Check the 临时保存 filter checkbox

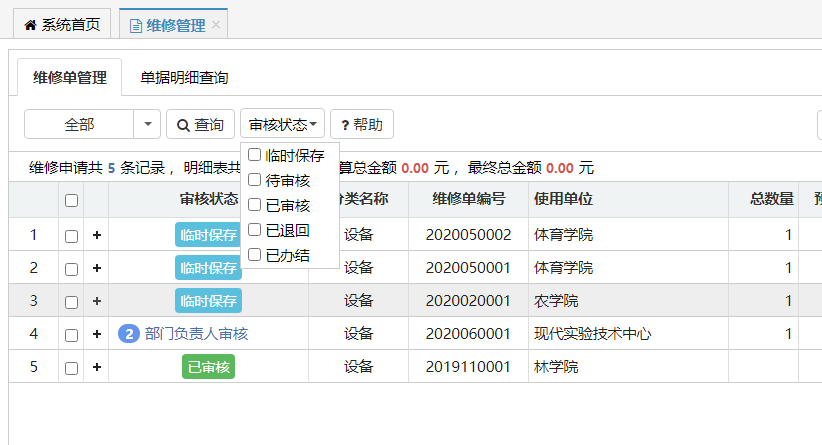click(x=255, y=156)
